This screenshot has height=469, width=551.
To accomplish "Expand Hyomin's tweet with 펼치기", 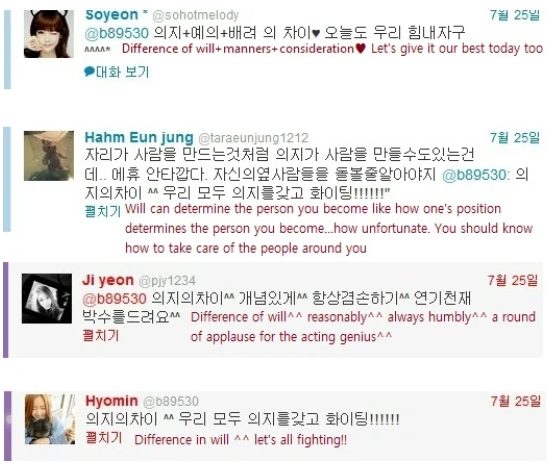I will click(x=104, y=438).
